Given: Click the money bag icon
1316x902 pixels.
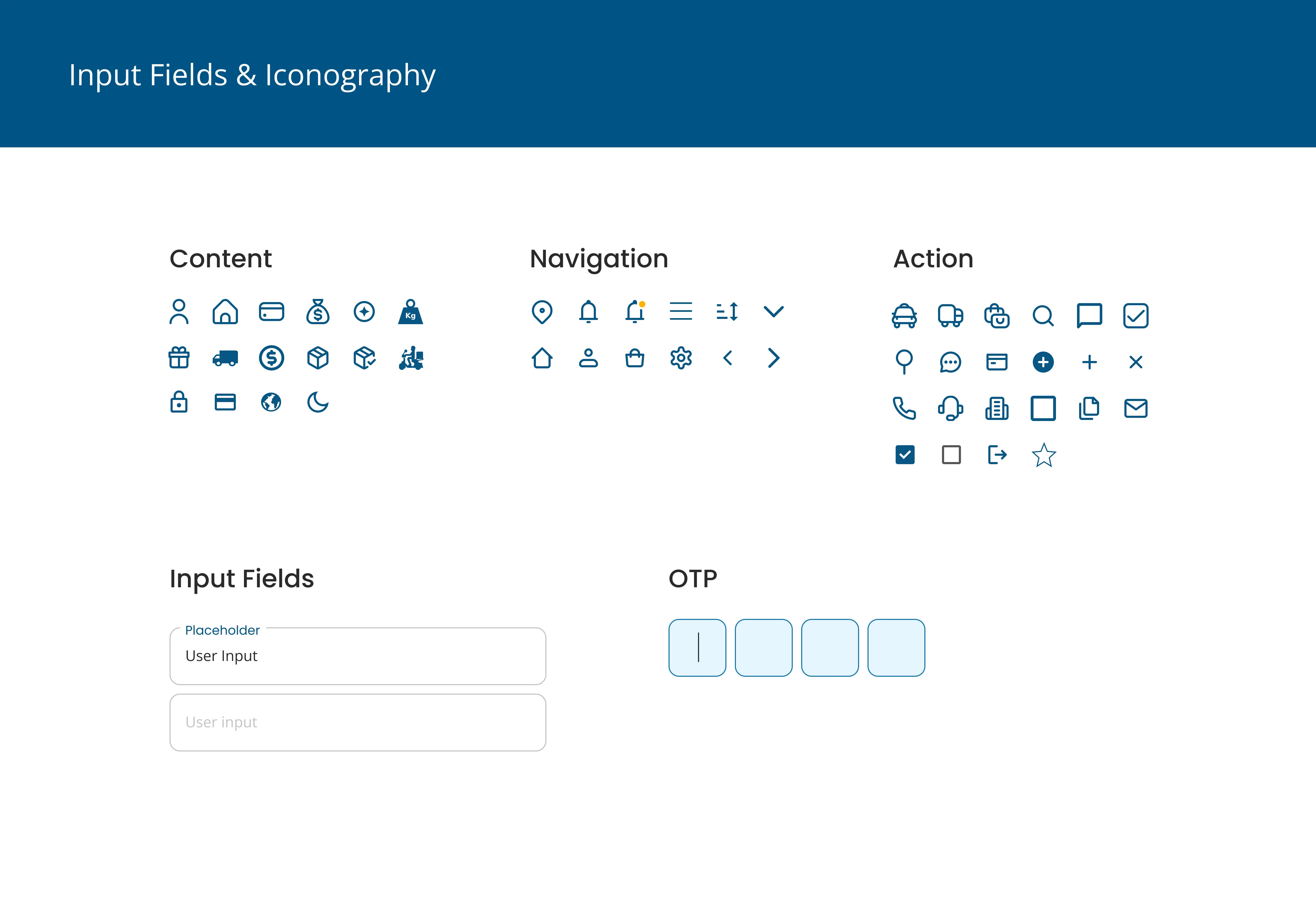Looking at the screenshot, I should coord(318,312).
